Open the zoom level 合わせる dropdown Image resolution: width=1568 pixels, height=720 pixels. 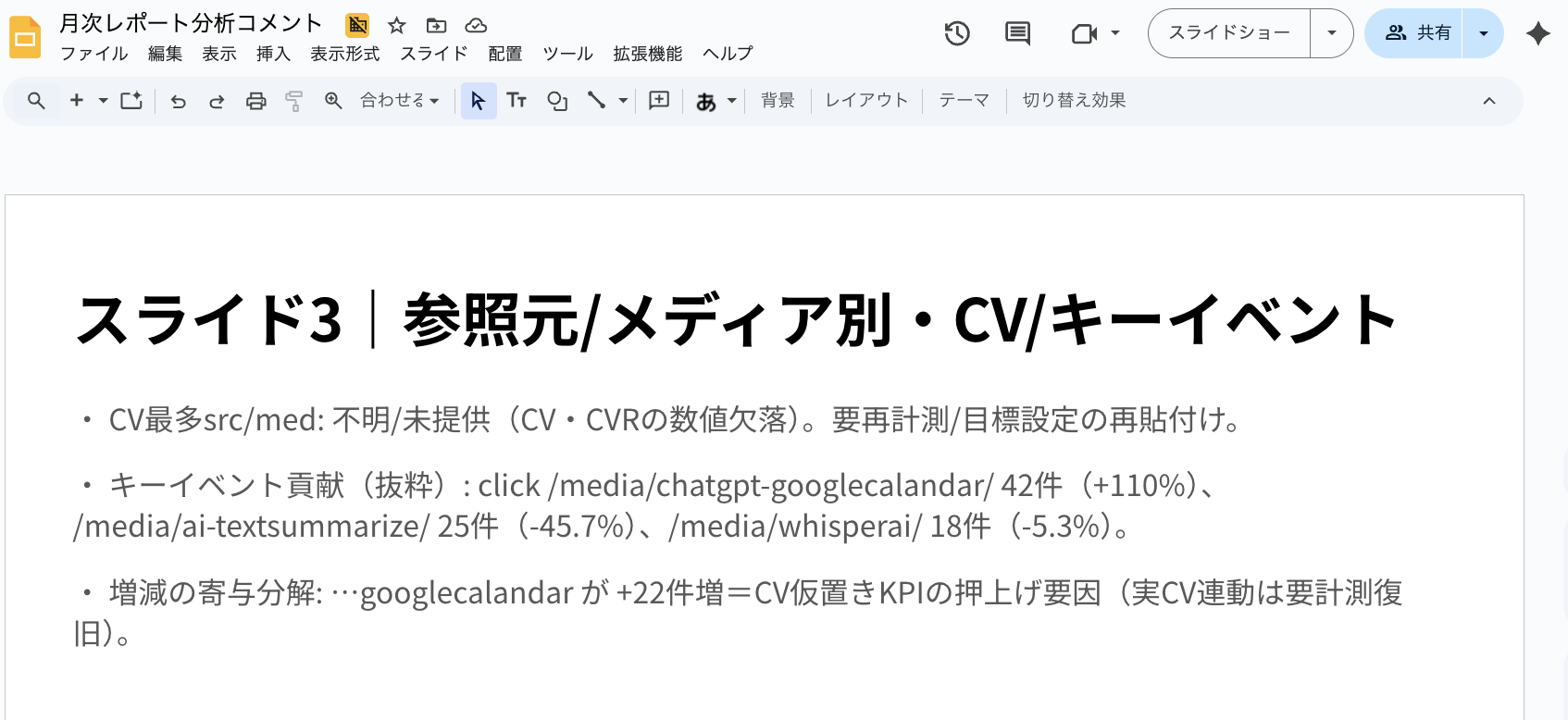(x=399, y=101)
